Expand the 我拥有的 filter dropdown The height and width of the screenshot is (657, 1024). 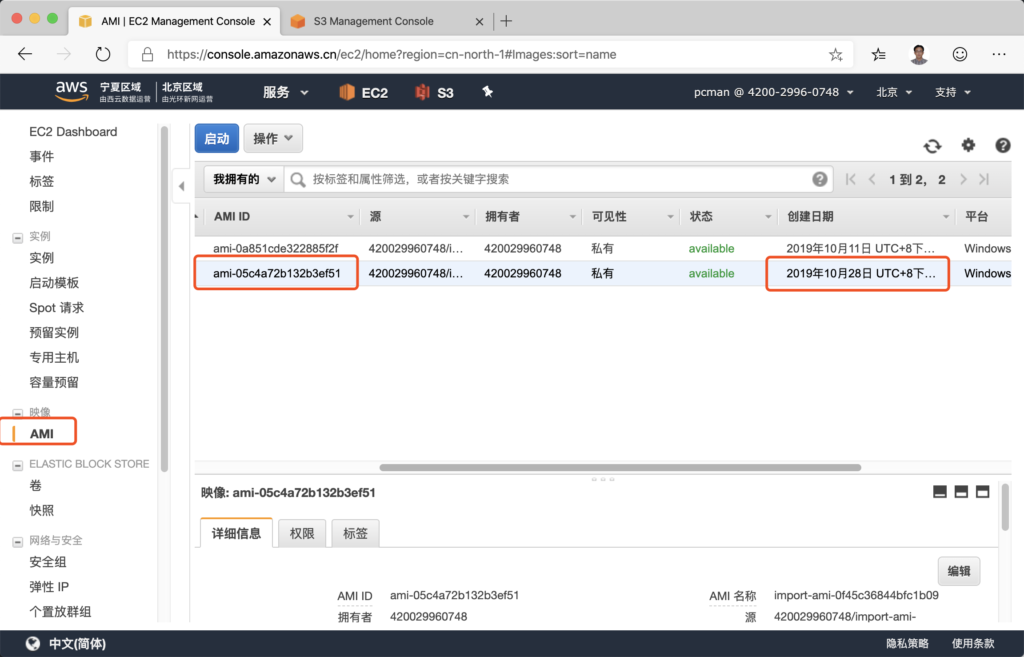[x=242, y=179]
